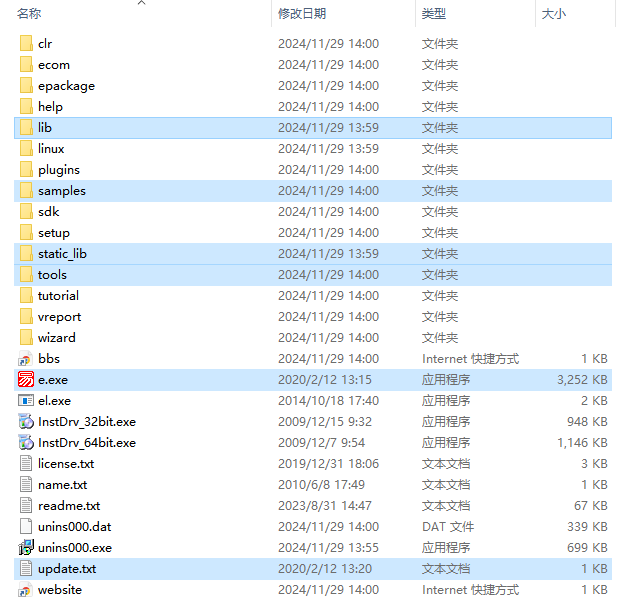This screenshot has width=617, height=604.
Task: Select the unins000.exe uninstaller icon
Action: point(26,548)
